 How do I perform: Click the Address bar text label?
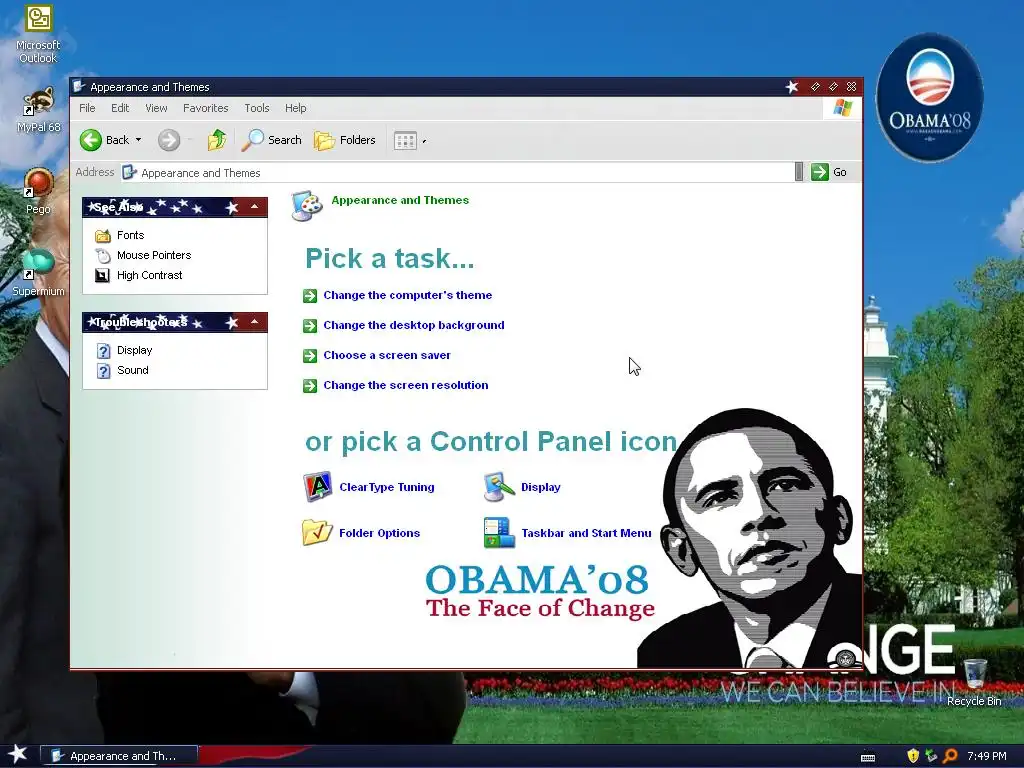[x=95, y=172]
